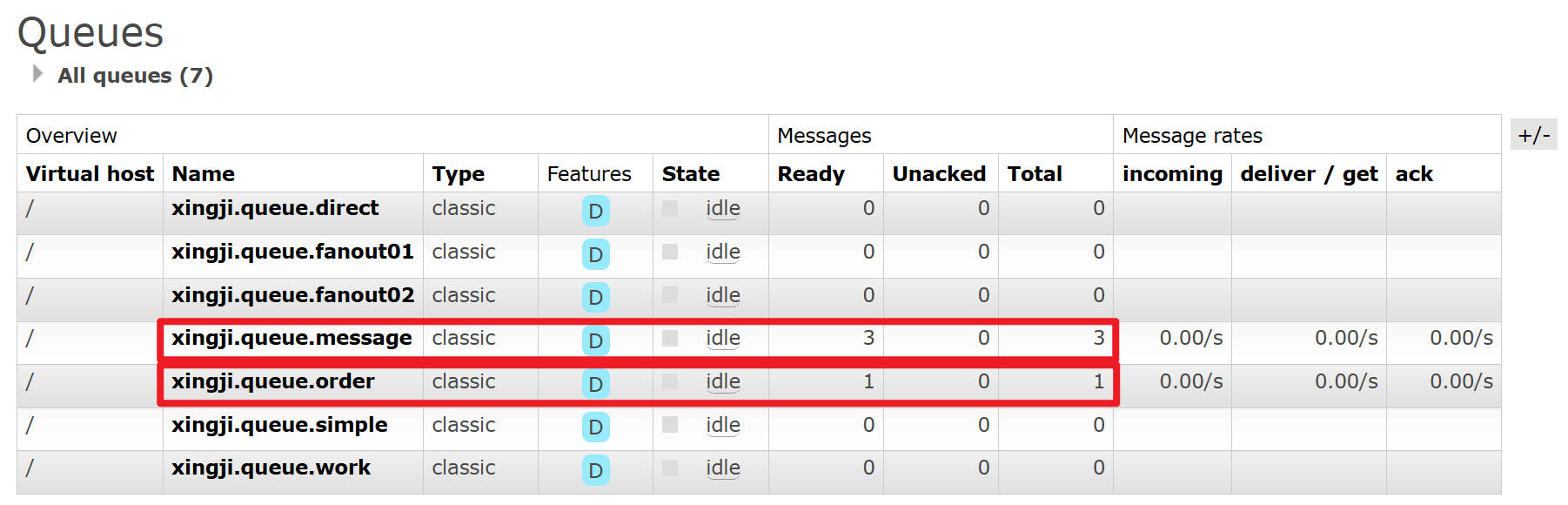Open the xingji.queue.order queue link

273,381
